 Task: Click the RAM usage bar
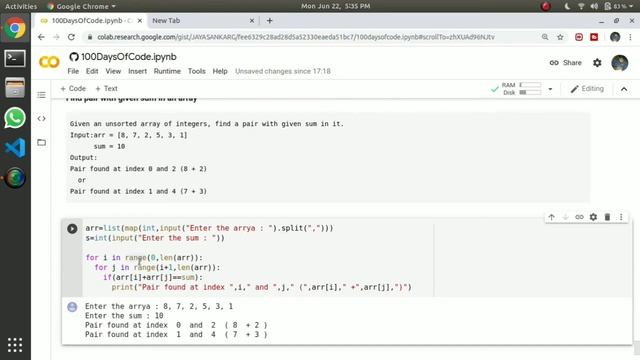click(x=530, y=85)
